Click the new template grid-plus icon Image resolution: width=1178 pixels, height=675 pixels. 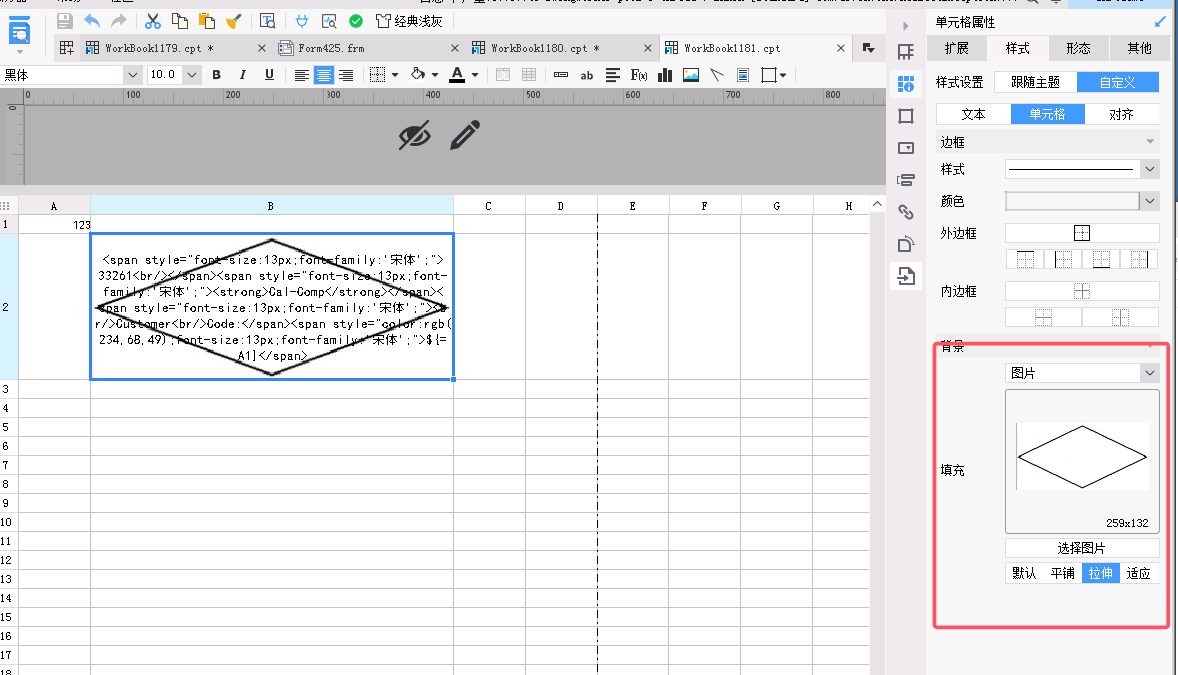(x=67, y=48)
